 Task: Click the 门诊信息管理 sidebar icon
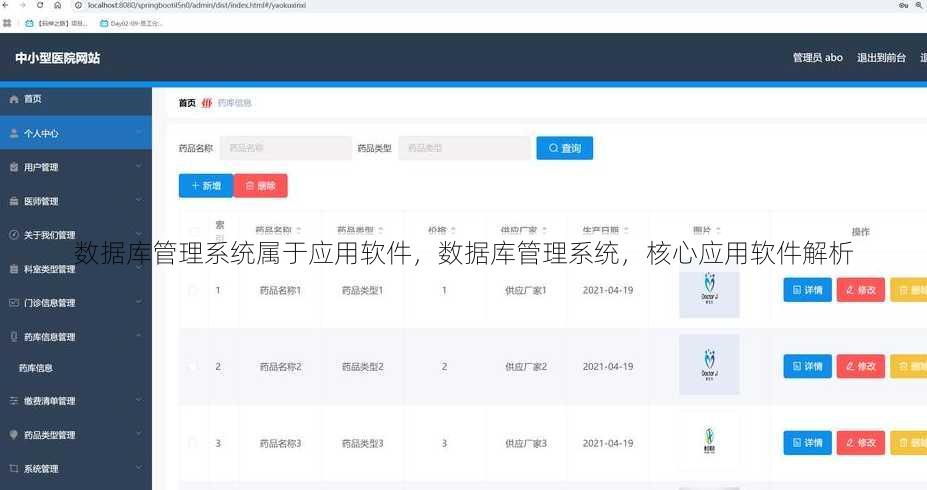tap(14, 303)
